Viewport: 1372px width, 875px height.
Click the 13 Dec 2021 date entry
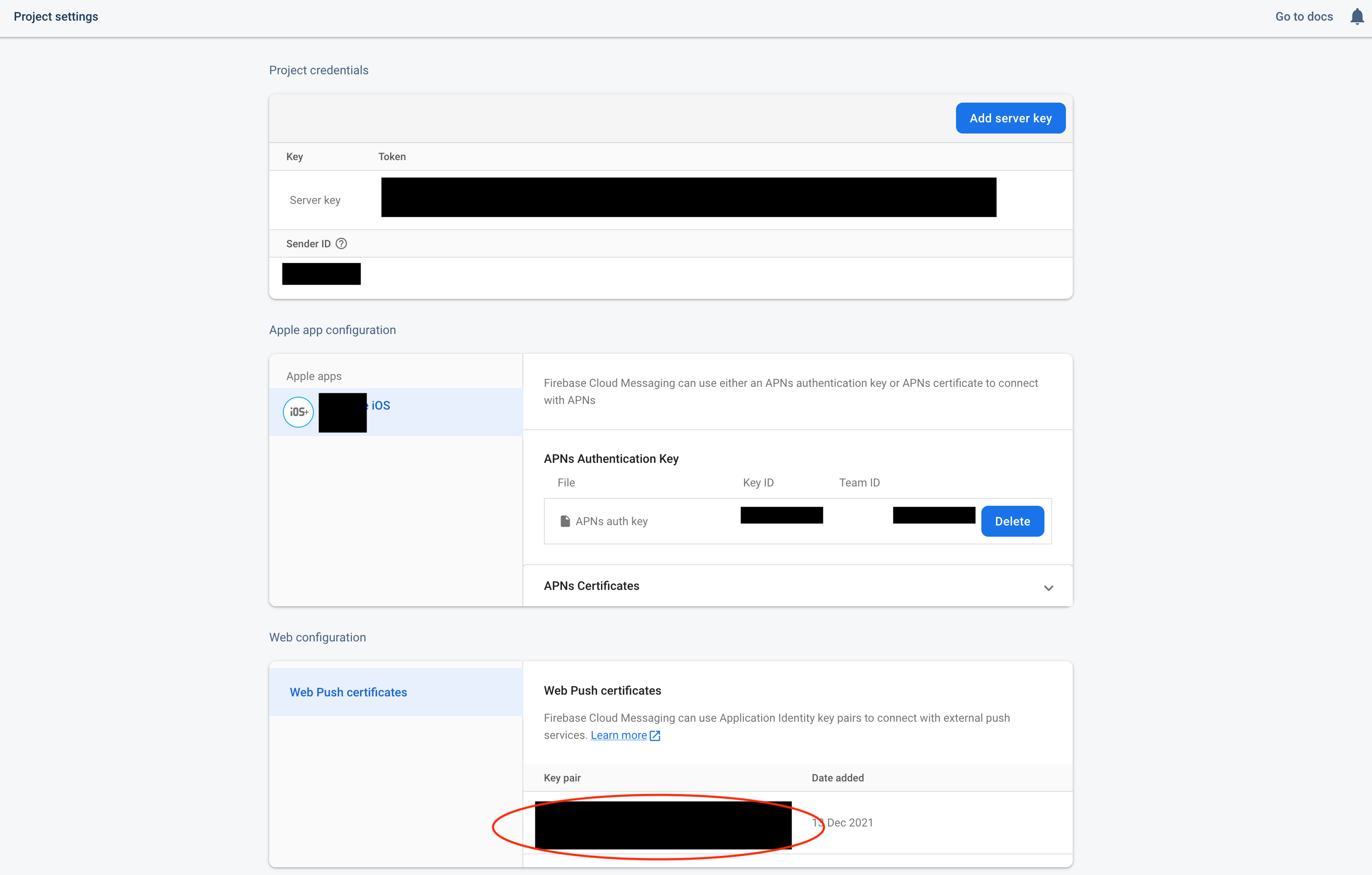click(x=841, y=823)
